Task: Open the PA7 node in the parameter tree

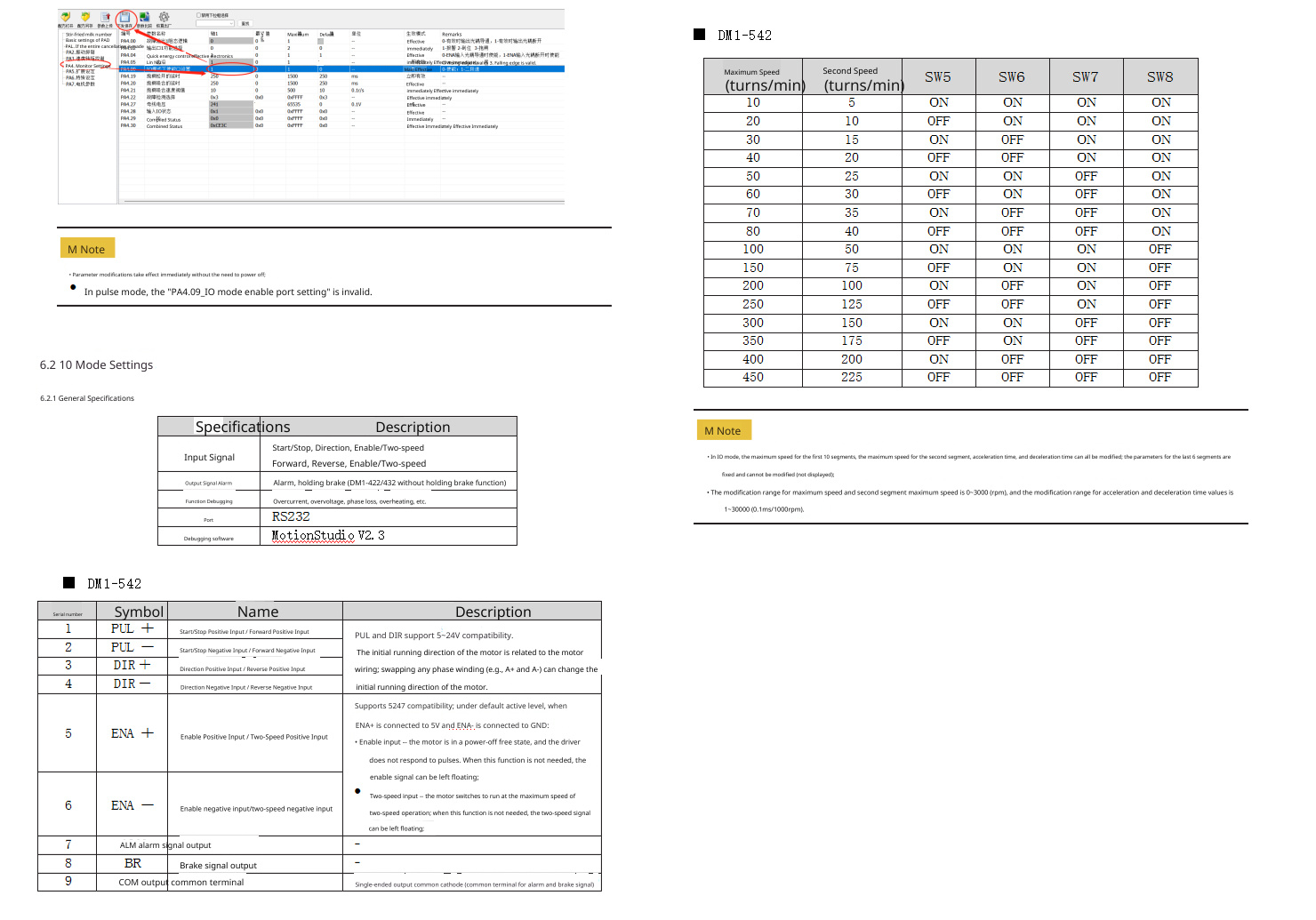Action: 80,84
